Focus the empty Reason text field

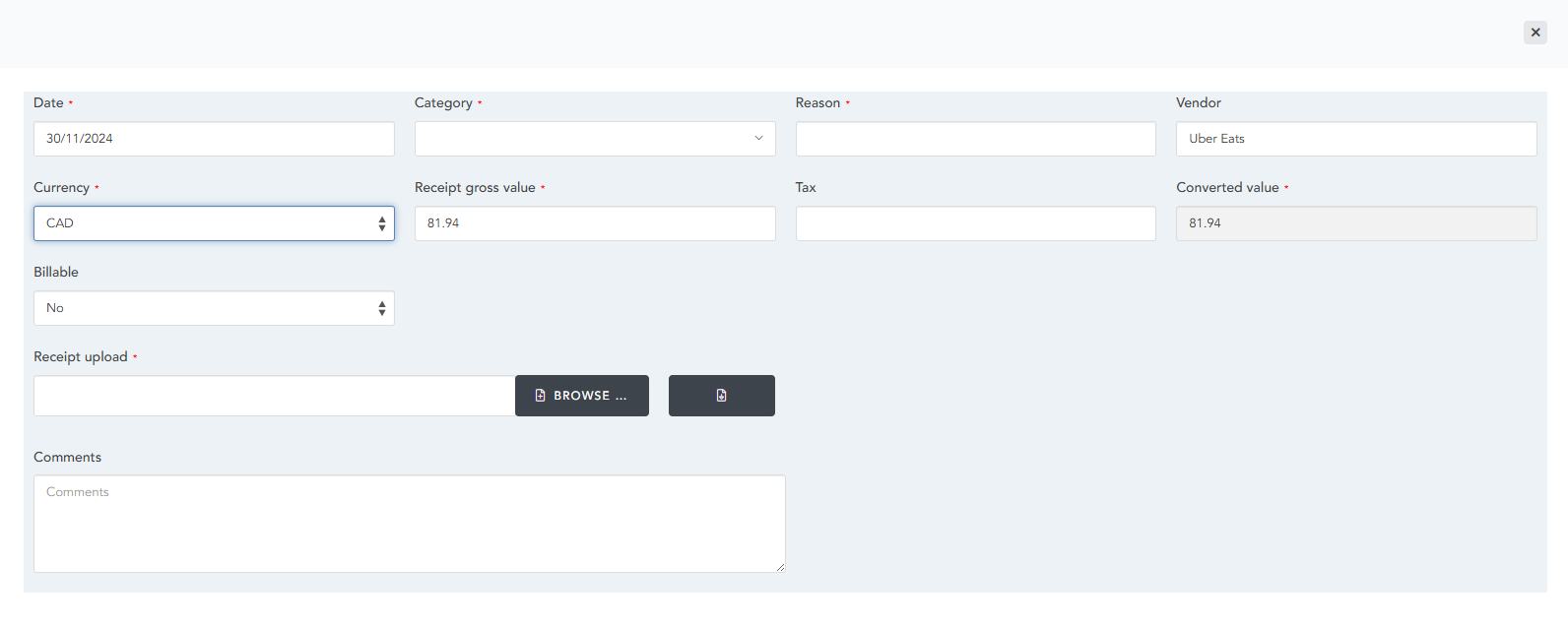point(975,139)
